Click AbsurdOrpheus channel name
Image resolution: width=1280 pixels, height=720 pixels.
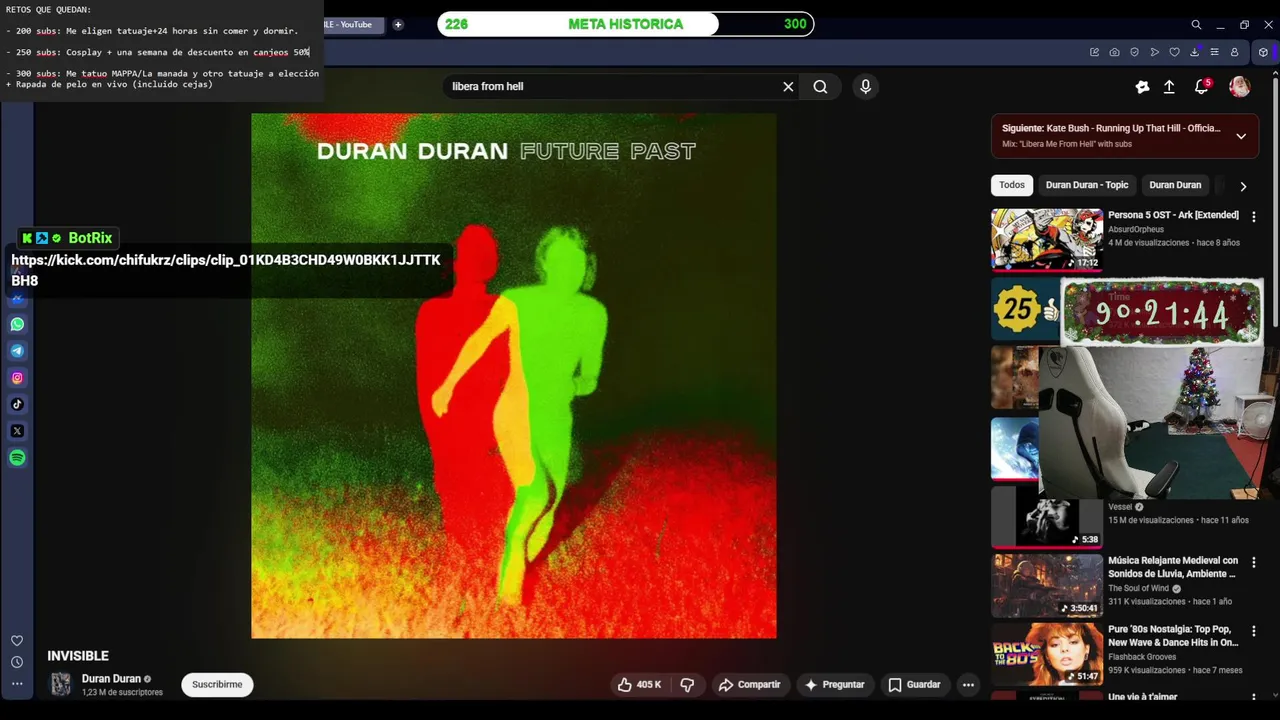[1136, 229]
